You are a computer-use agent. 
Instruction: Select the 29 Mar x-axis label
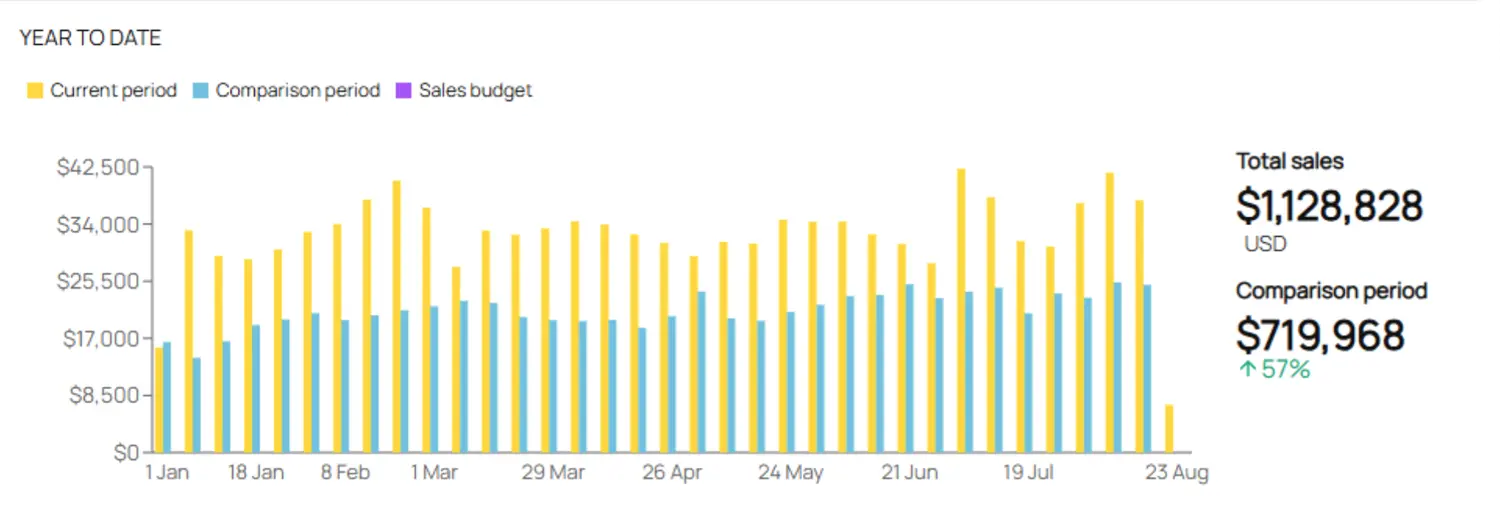[553, 473]
